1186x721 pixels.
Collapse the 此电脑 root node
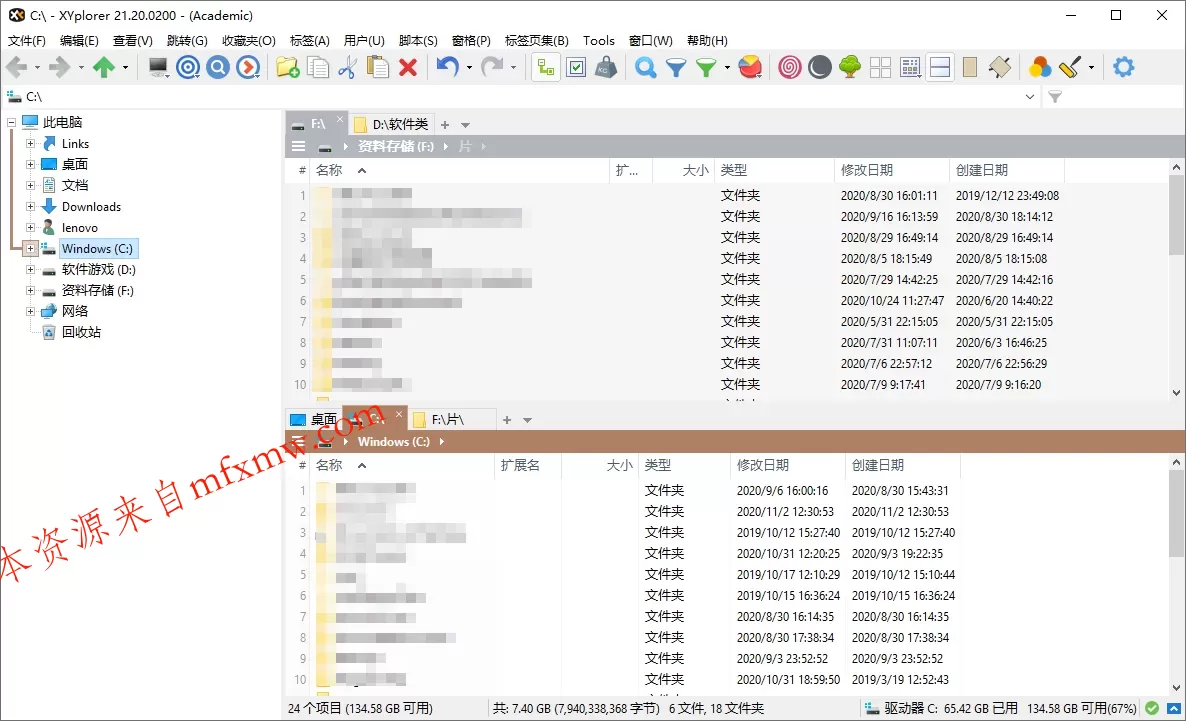pos(11,122)
